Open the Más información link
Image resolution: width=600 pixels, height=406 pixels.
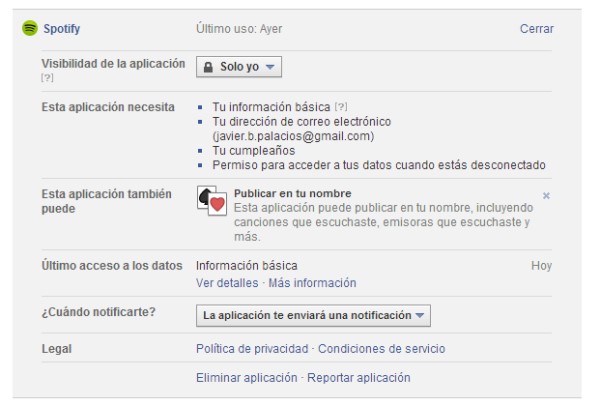(312, 283)
